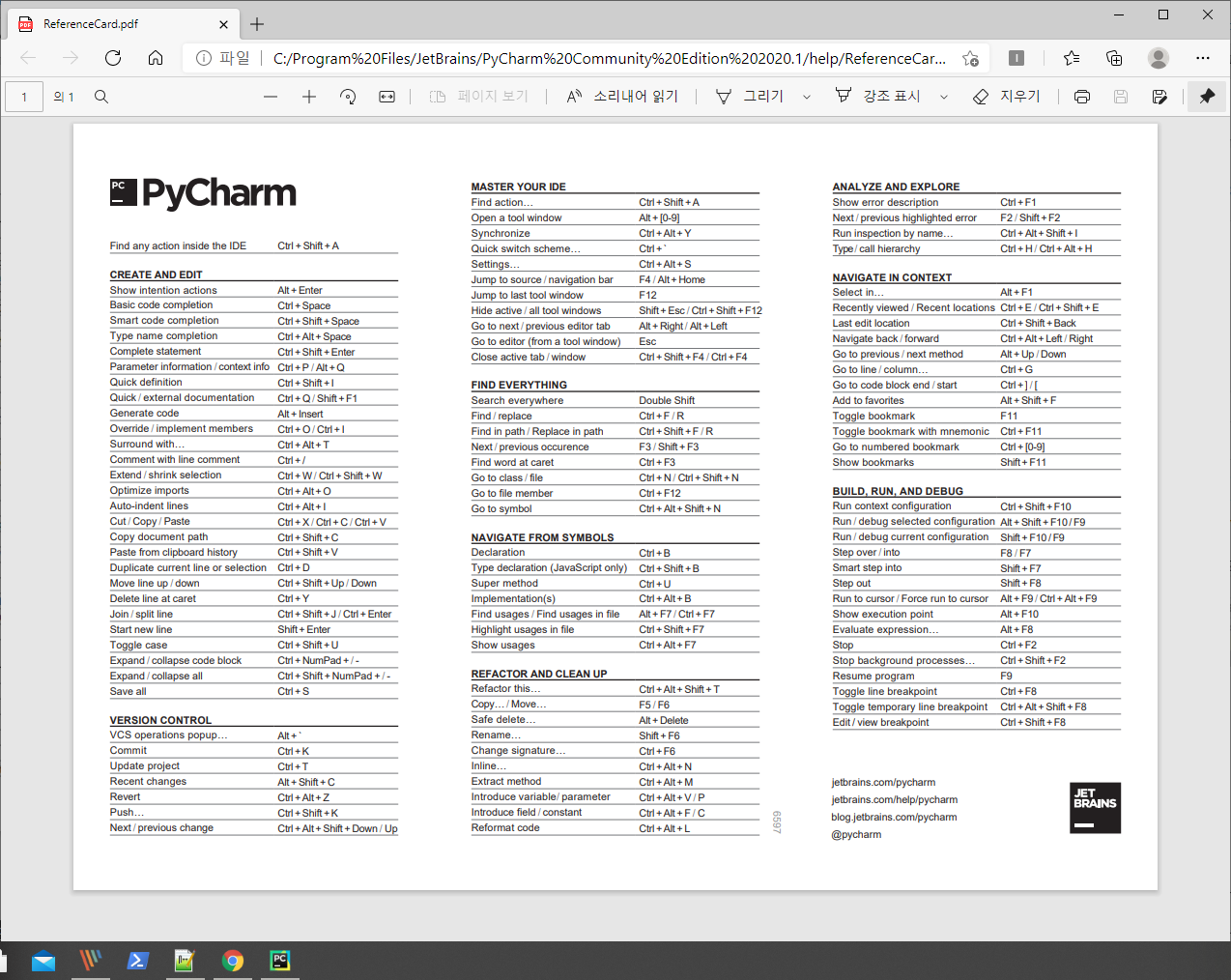Click the MASTER YOUR IDE heading
Screen dimensions: 1231x980
(519, 187)
